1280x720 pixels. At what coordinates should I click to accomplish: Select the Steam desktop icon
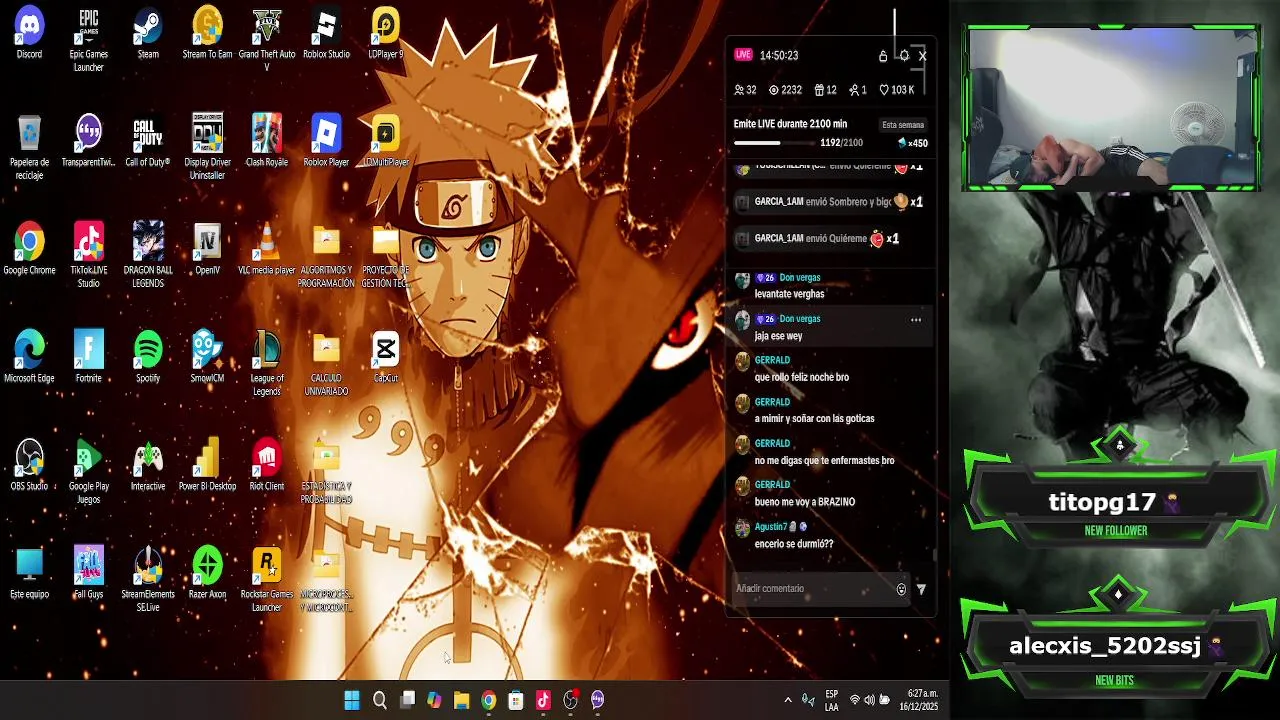tap(148, 33)
